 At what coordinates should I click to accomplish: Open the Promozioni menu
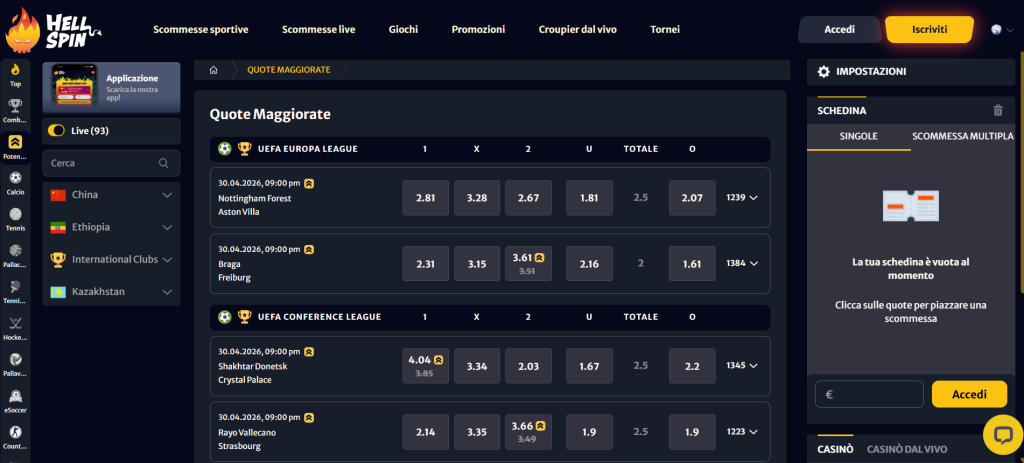point(478,29)
